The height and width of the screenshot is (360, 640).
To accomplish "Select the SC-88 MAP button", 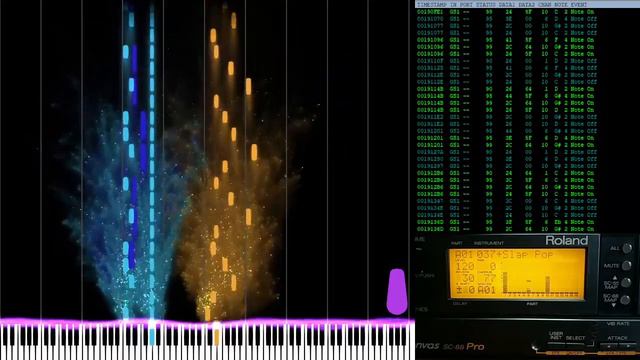I will pyautogui.click(x=625, y=300).
